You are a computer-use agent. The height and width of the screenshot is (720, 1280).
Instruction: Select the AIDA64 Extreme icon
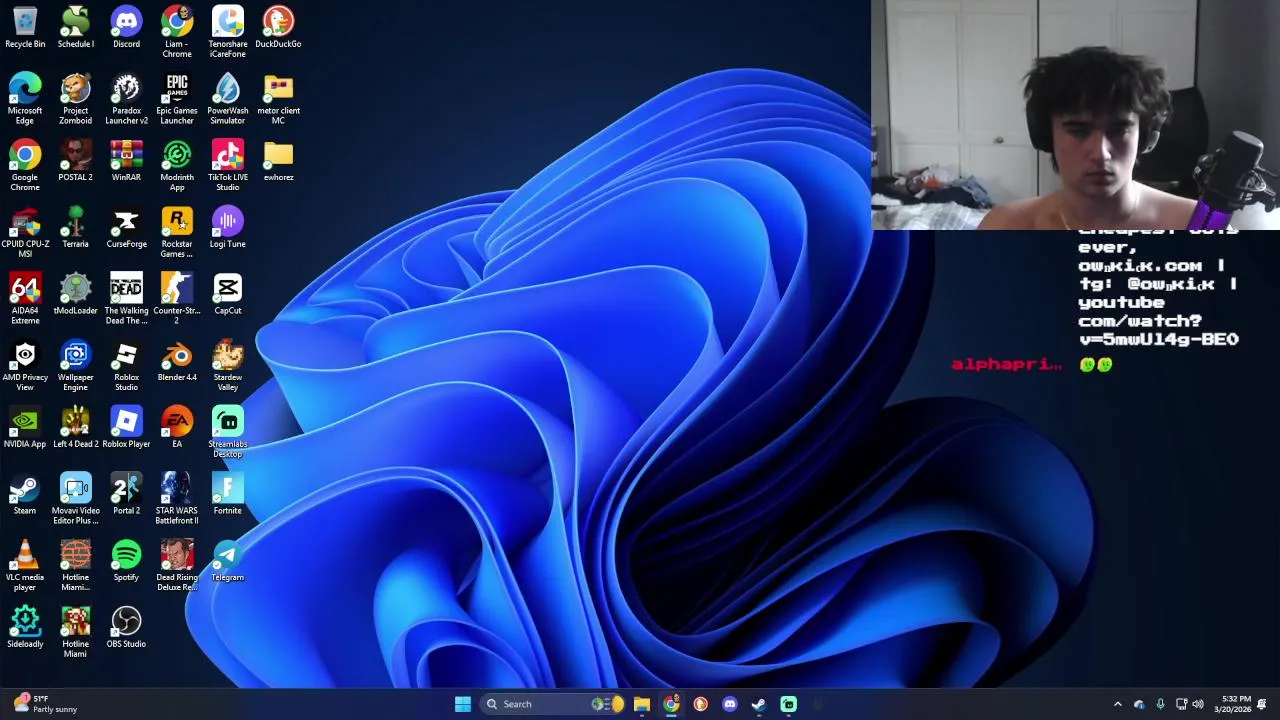(25, 299)
